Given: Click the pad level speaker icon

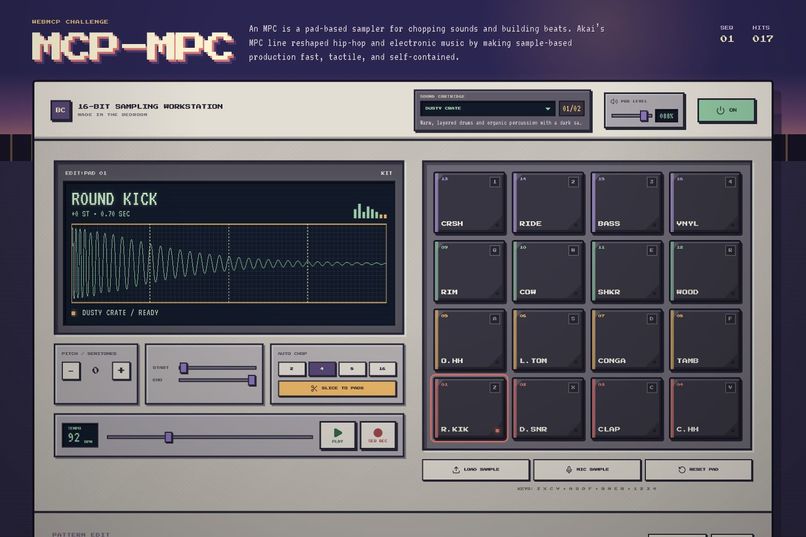Looking at the screenshot, I should tap(614, 101).
